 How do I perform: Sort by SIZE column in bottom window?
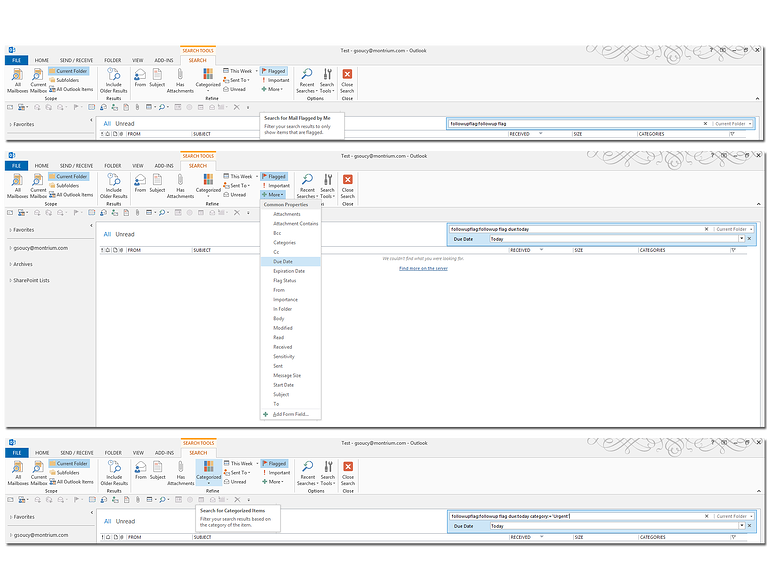[579, 537]
